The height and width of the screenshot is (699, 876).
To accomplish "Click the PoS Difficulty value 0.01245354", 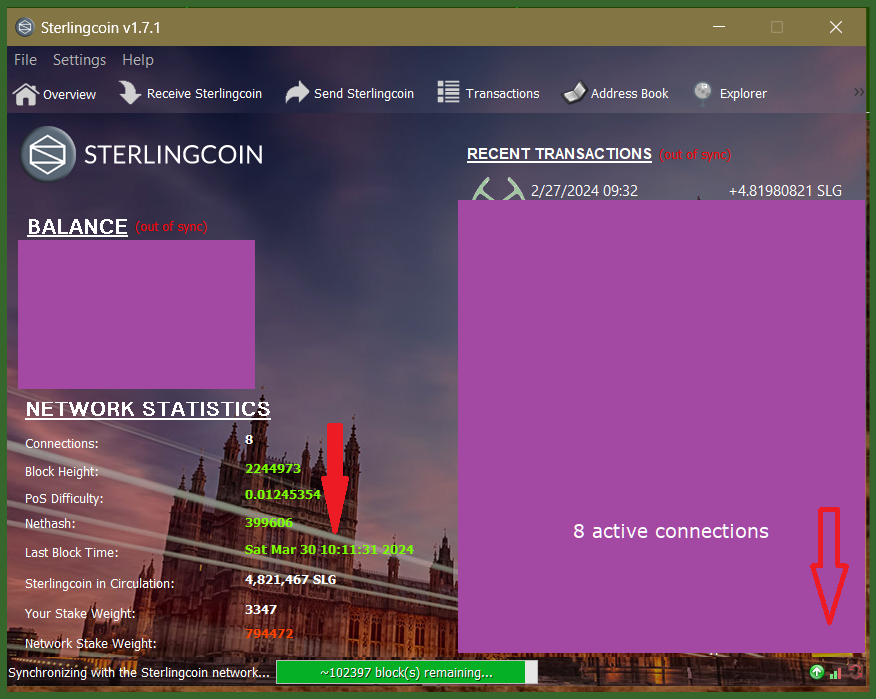I will [283, 494].
